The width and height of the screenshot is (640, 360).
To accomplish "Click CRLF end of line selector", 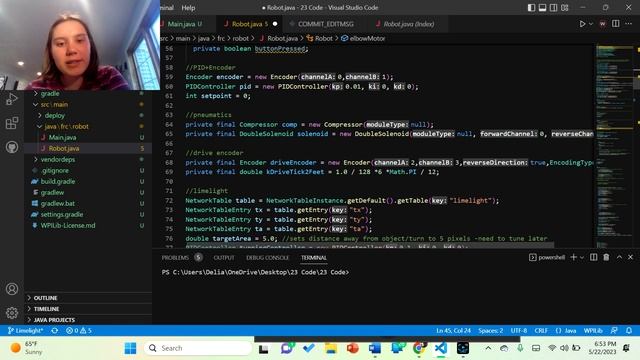I will [x=541, y=331].
